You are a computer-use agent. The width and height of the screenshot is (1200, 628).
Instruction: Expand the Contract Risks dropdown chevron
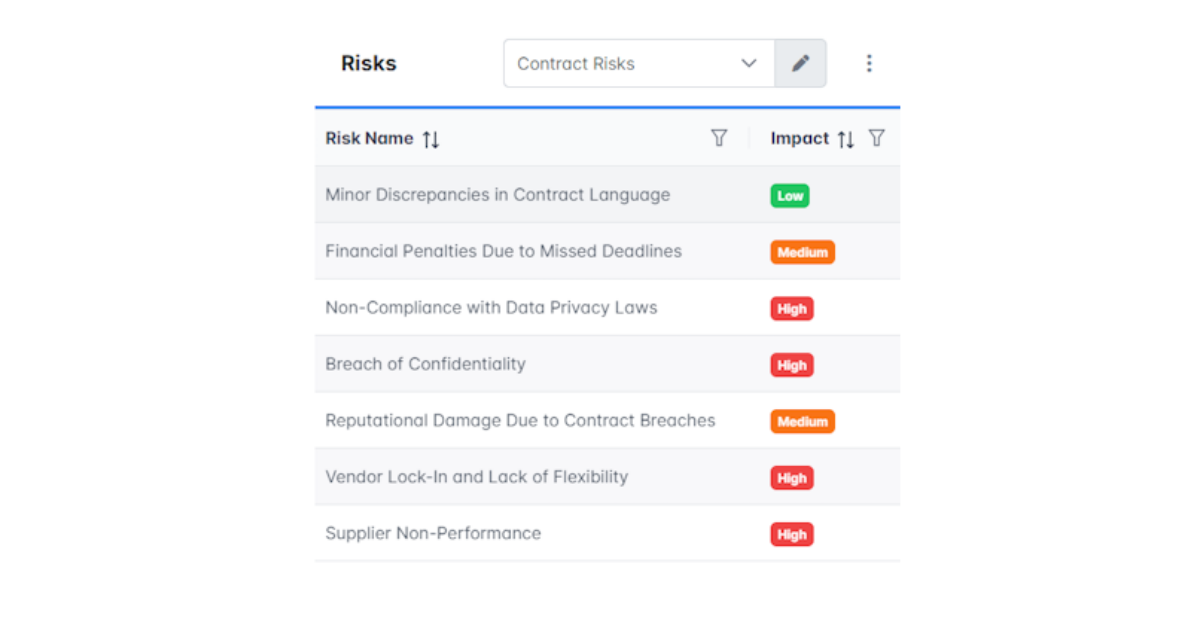749,63
